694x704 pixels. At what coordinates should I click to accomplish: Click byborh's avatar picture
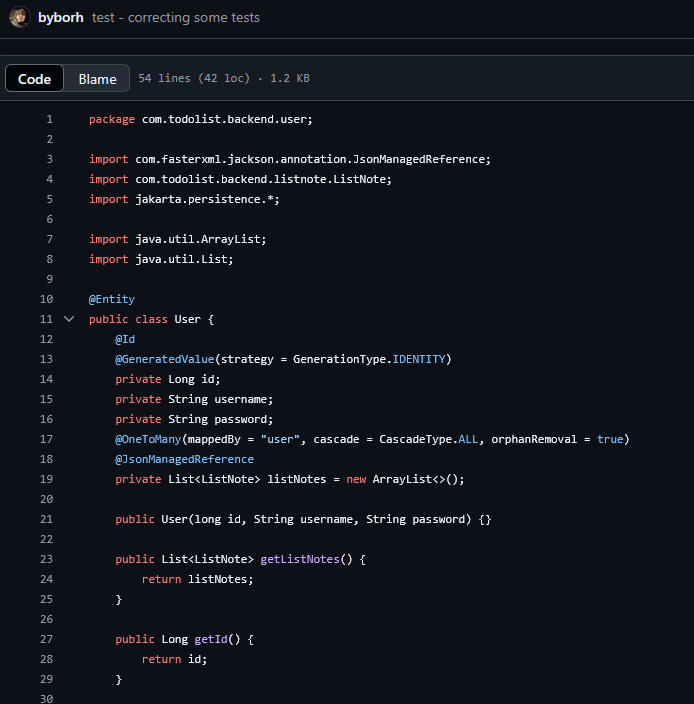click(18, 18)
